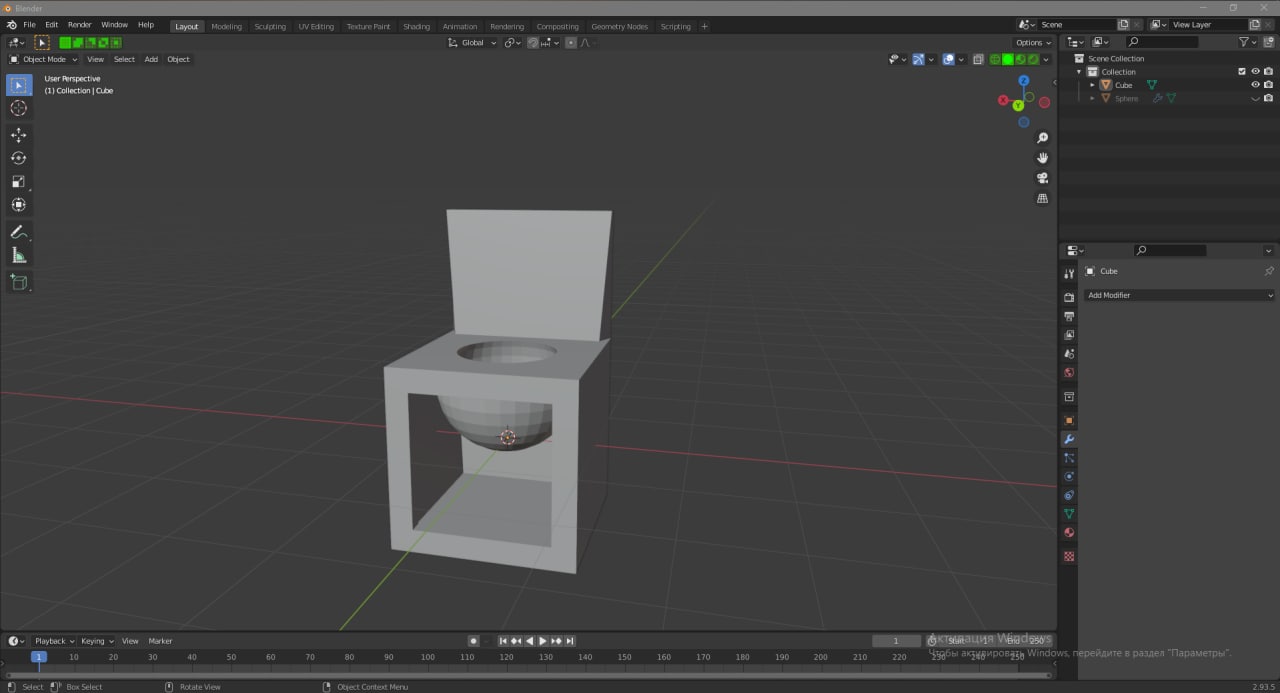Switch to the Sculpting workspace tab
Viewport: 1280px width, 693px height.
pos(269,26)
